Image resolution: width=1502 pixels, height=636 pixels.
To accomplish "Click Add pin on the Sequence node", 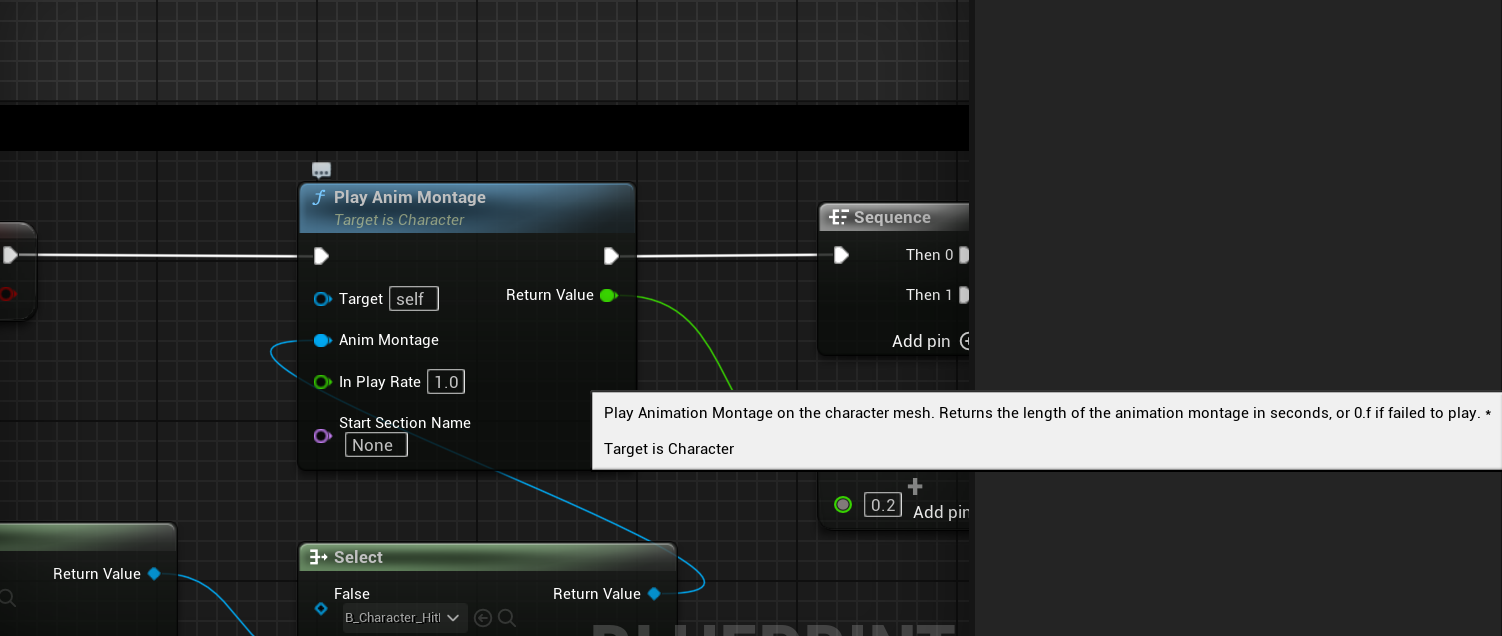I will coord(930,341).
